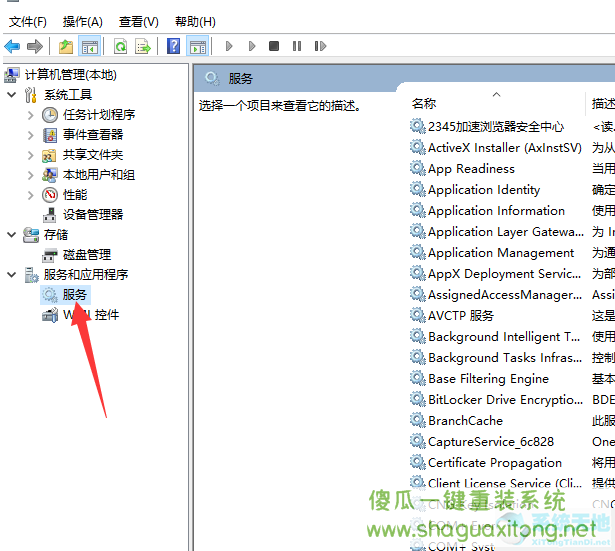Collapse the 服务和应用程序 tree node
Screen dimensions: 615x551
coord(12,275)
